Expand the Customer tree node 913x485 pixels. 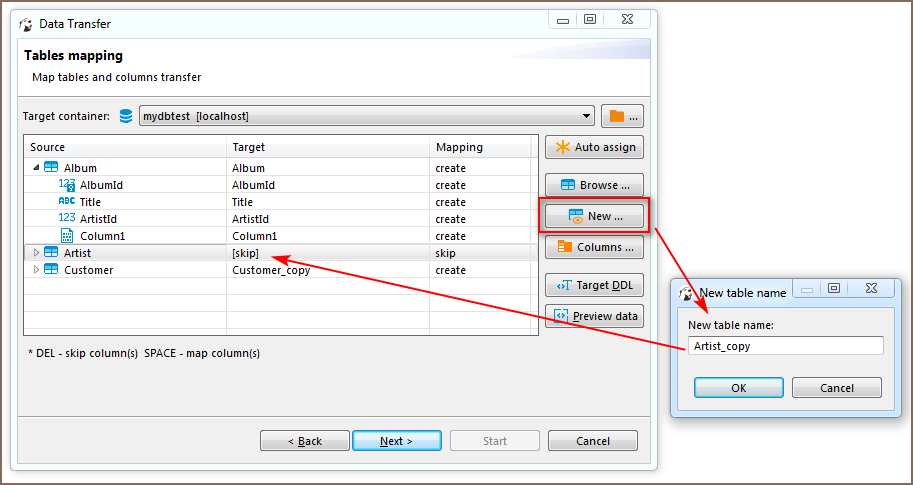(37, 270)
